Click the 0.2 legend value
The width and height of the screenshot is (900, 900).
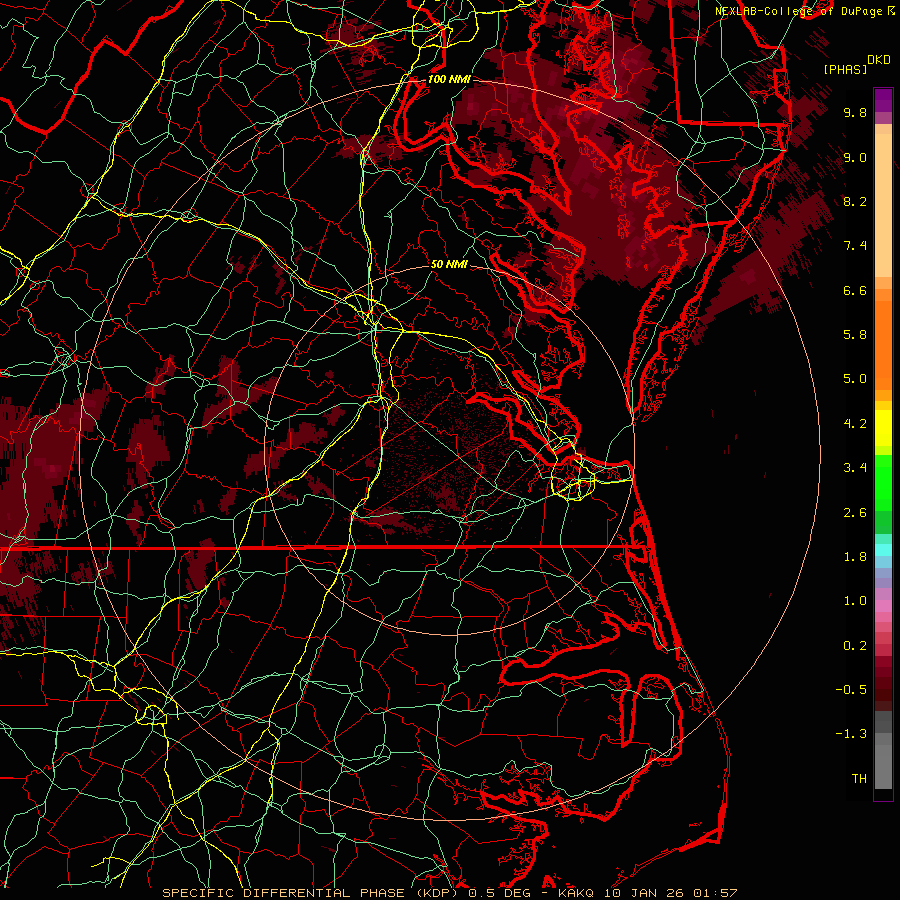855,646
